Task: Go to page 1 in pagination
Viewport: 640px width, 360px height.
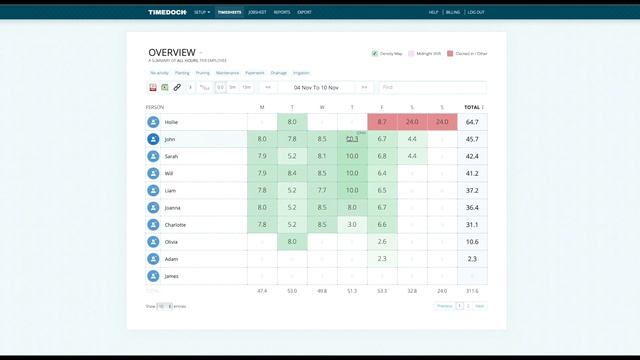Action: [x=460, y=306]
